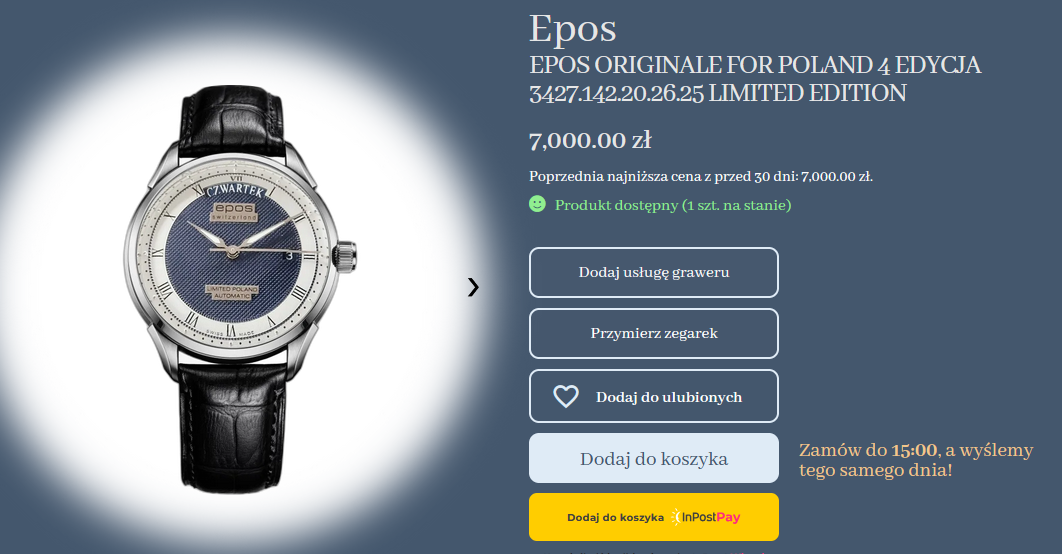Click Produkt dostępny stock status text
Screen dimensions: 1062x554
673,205
